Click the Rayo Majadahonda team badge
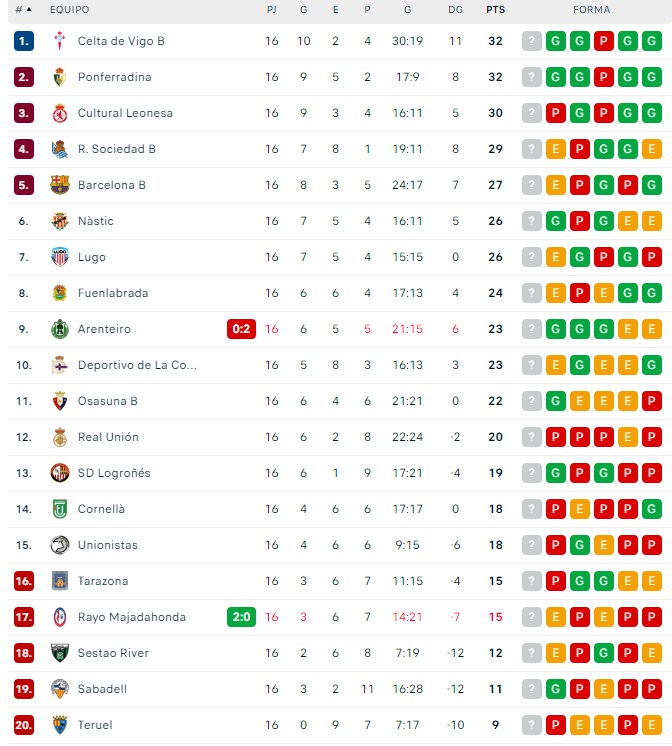 pyautogui.click(x=59, y=617)
